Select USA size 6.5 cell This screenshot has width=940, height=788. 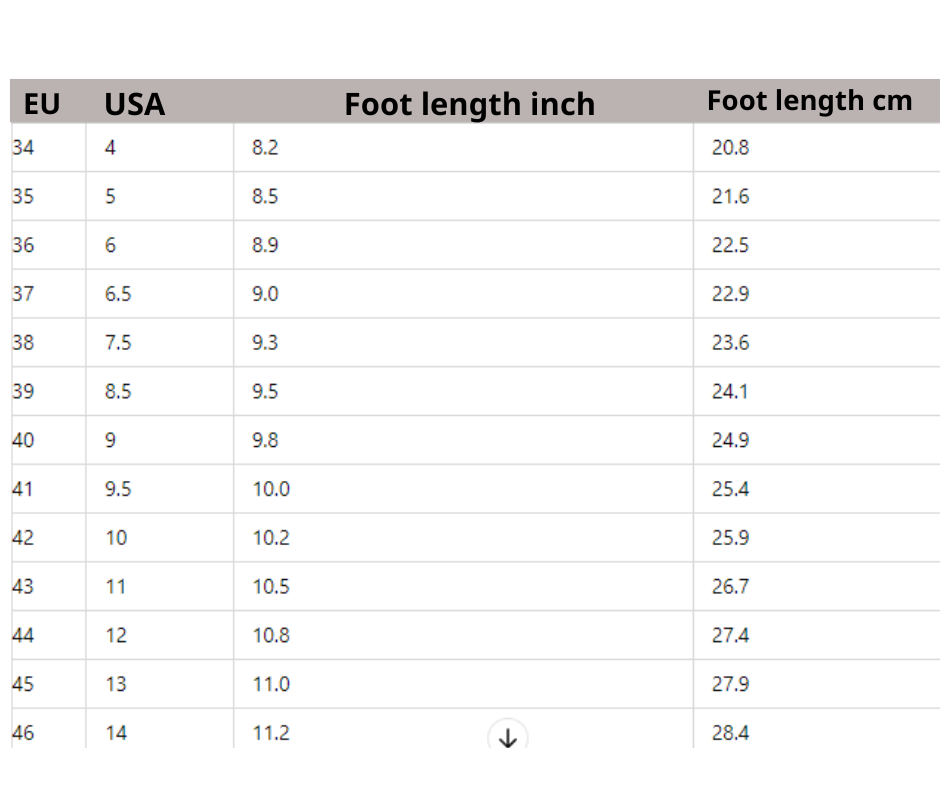tap(160, 294)
